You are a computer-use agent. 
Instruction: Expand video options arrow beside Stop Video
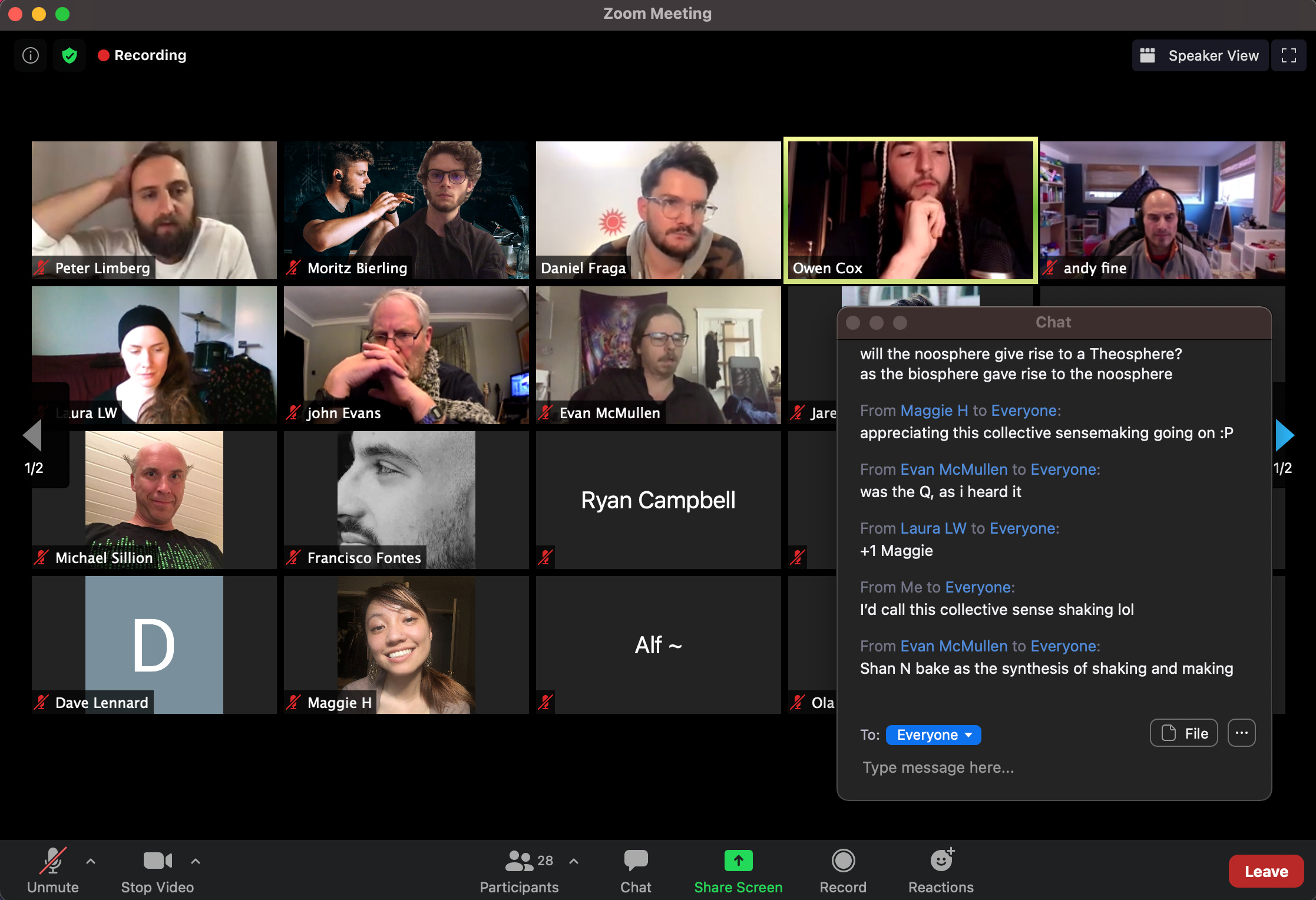196,861
